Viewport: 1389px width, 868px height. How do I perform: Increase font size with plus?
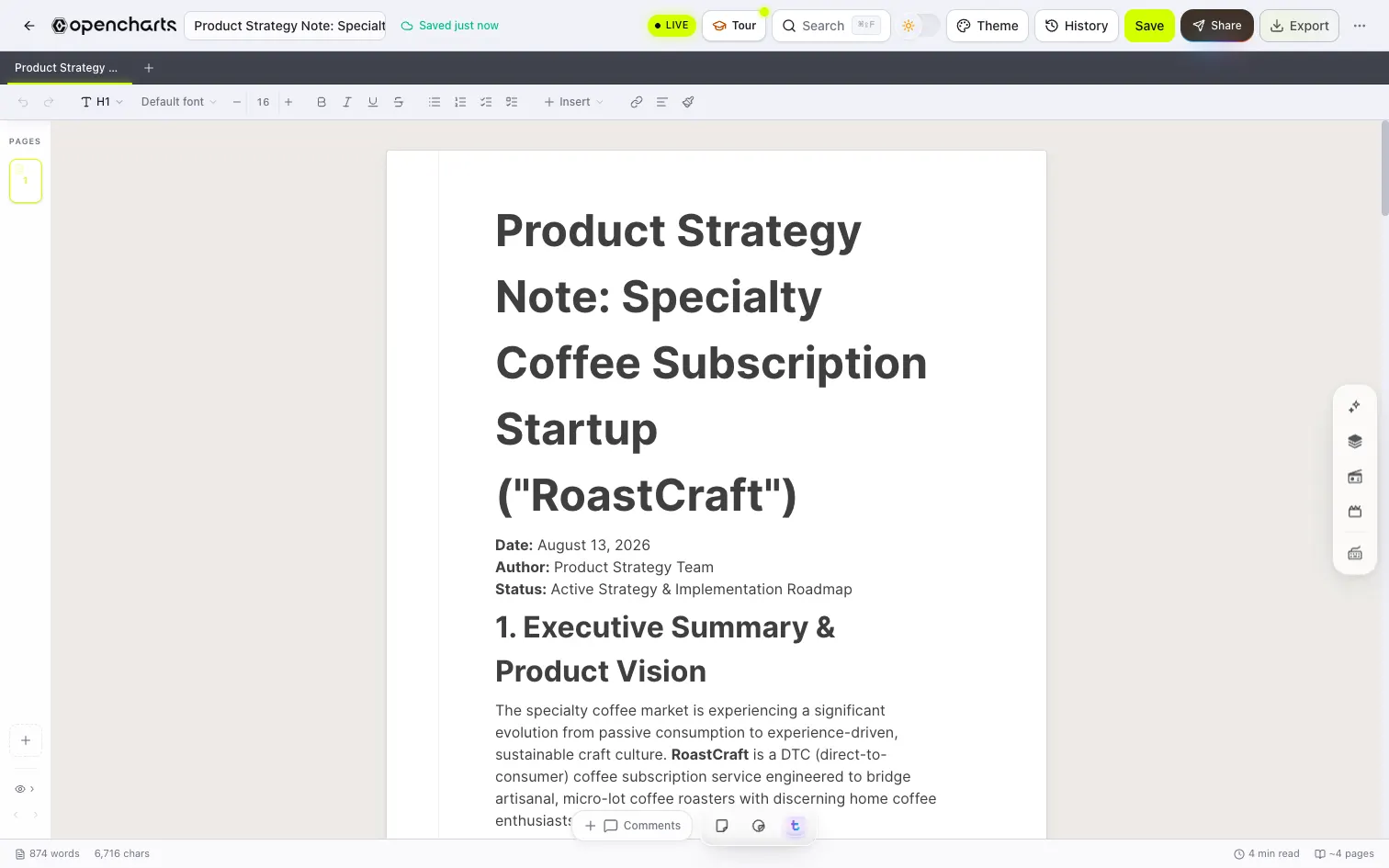point(288,102)
